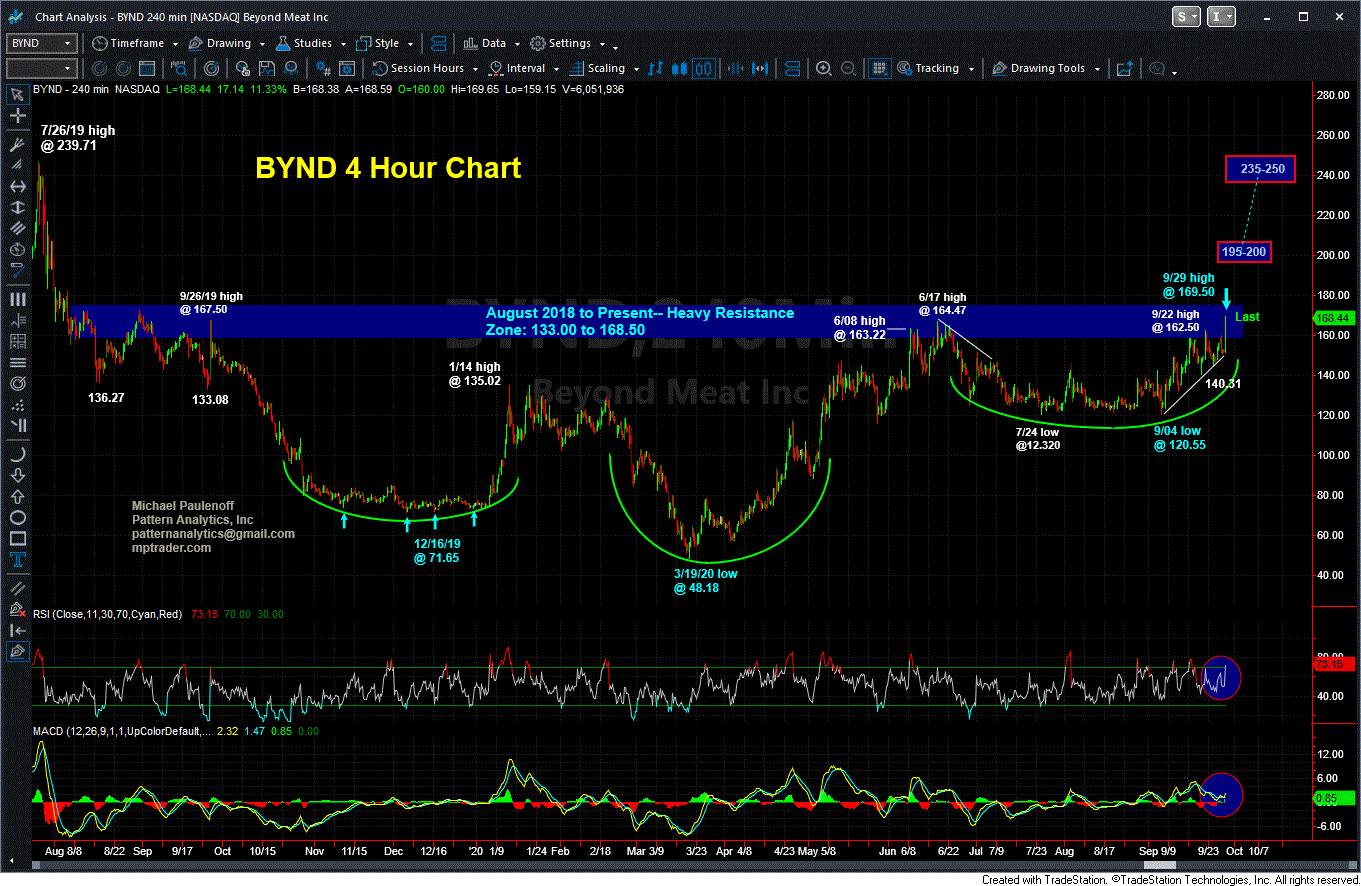
Task: Click the Zoom In magnifier
Action: pos(824,68)
